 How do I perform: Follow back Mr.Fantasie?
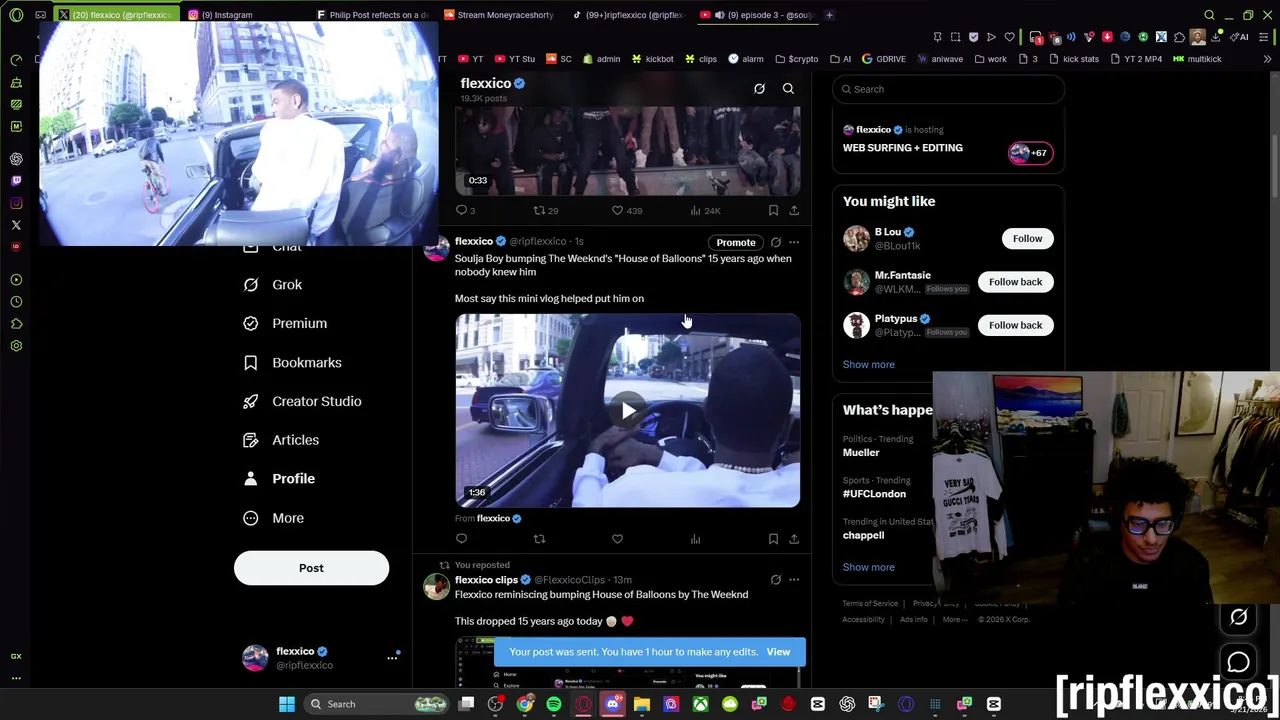1015,282
